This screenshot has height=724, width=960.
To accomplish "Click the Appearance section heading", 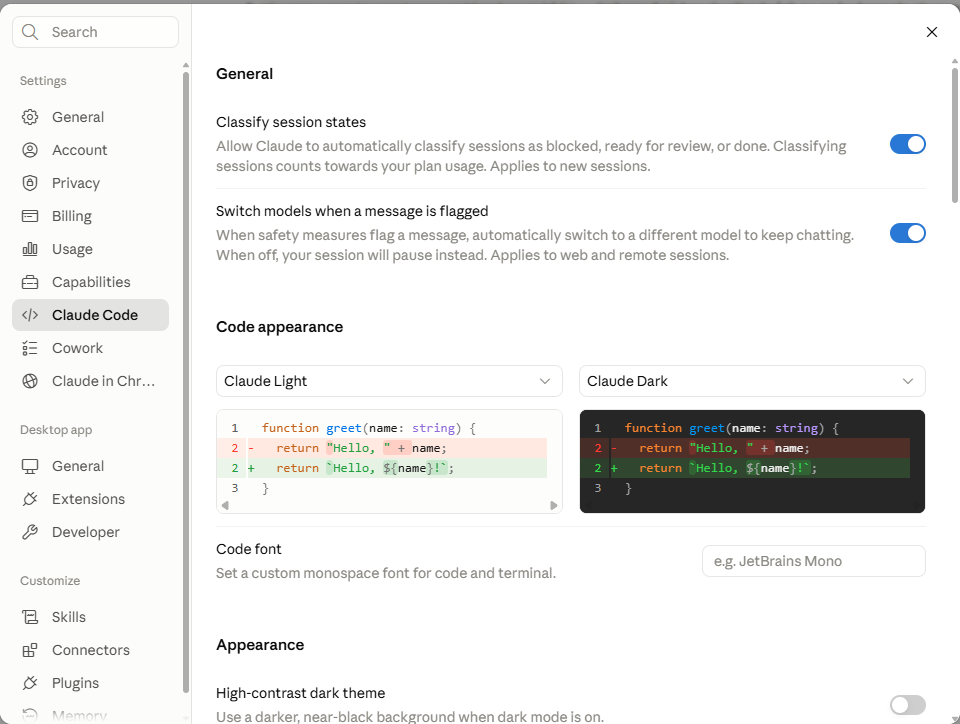I will 260,645.
